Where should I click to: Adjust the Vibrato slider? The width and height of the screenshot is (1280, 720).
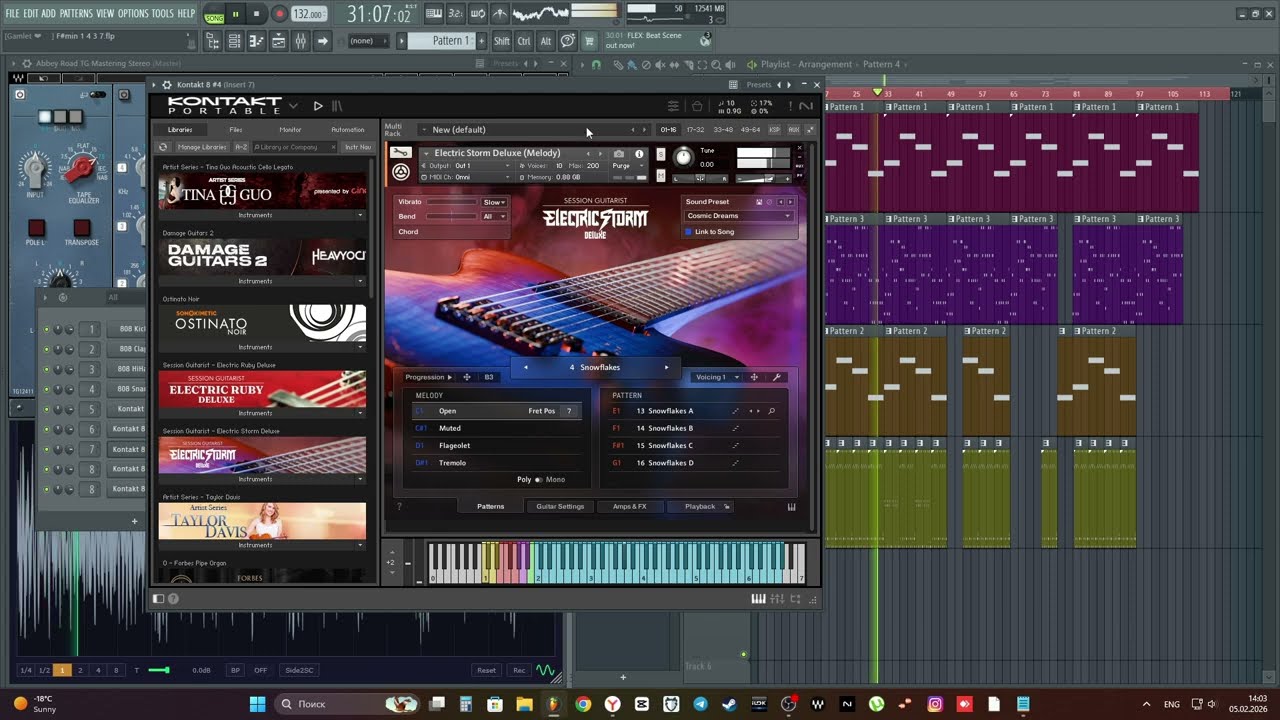coord(452,202)
